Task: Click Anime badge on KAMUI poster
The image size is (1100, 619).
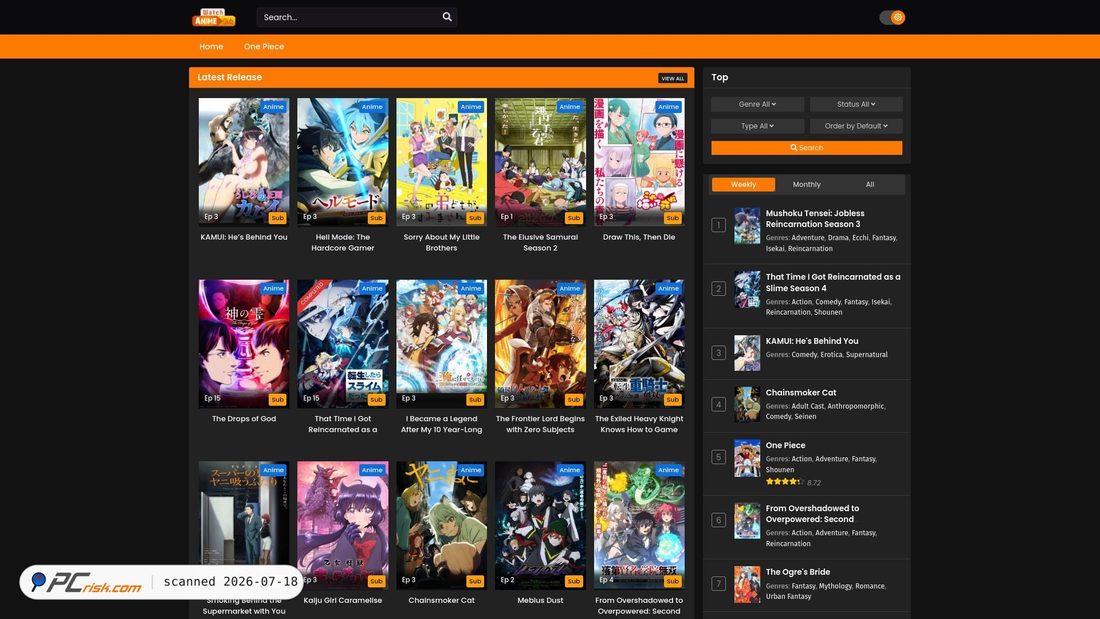Action: [274, 107]
